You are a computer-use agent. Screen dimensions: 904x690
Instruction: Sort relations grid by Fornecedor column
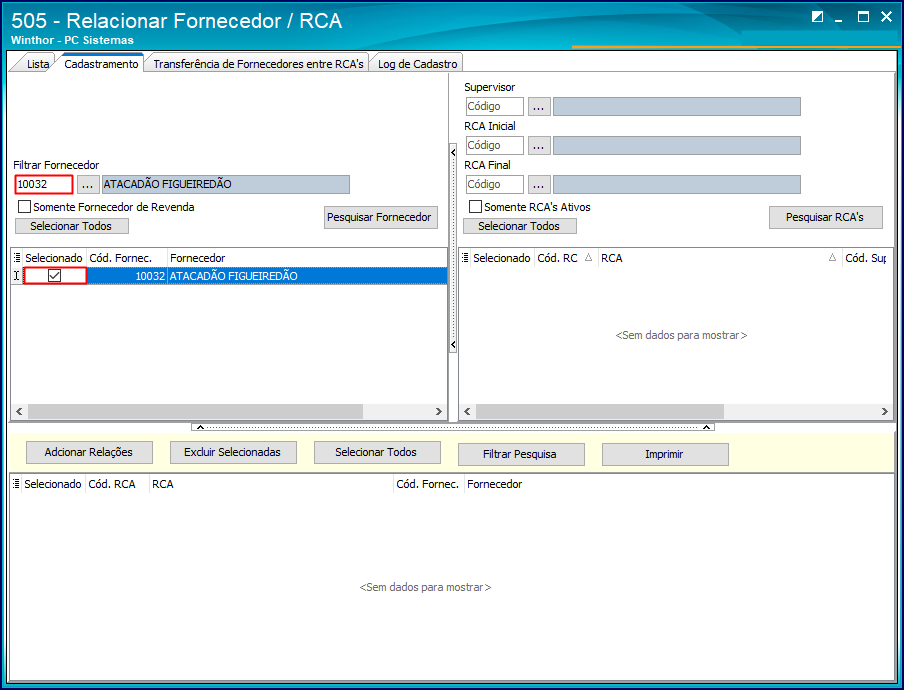coord(679,484)
